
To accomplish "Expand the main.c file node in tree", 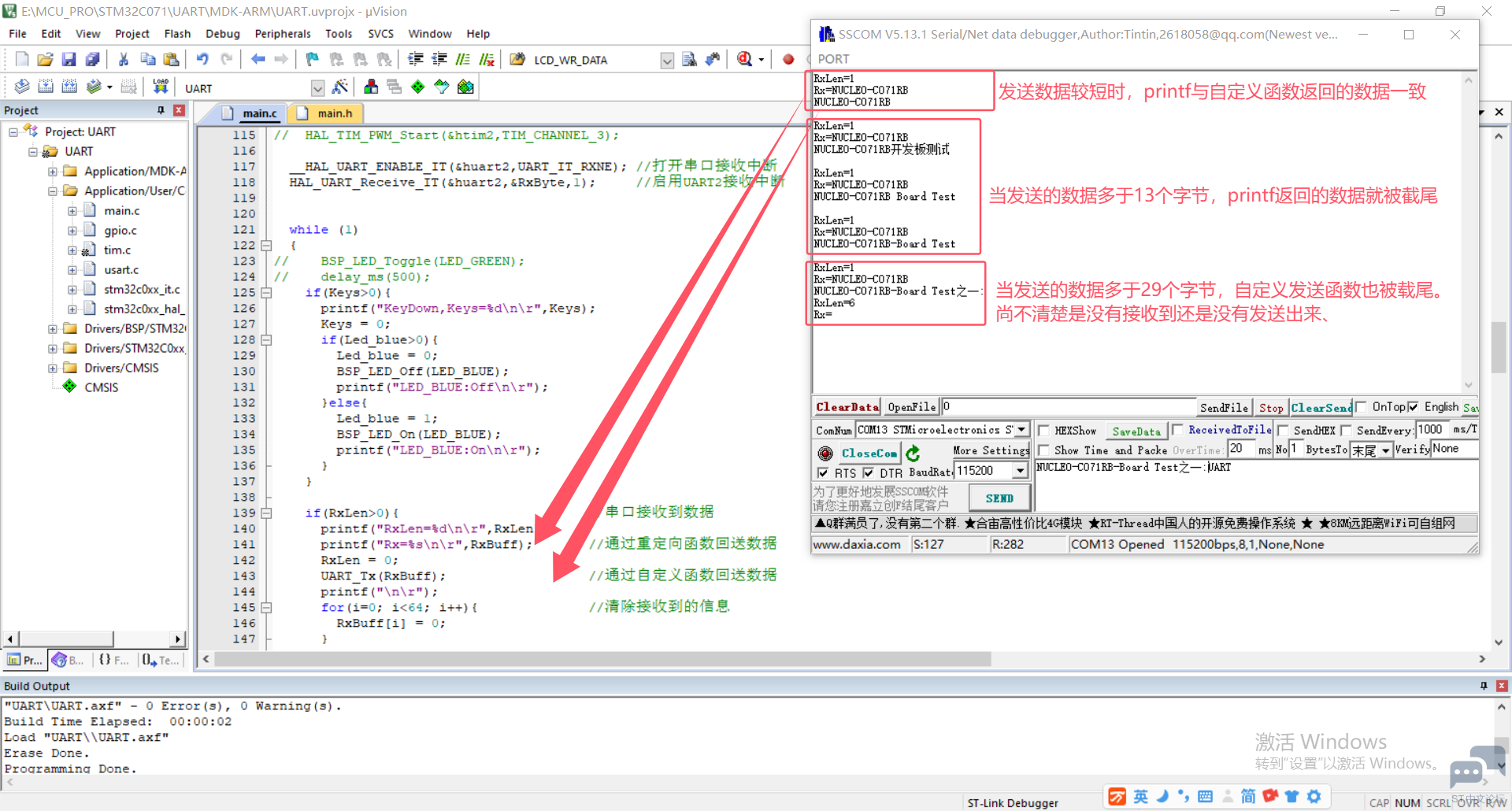I will click(x=72, y=211).
